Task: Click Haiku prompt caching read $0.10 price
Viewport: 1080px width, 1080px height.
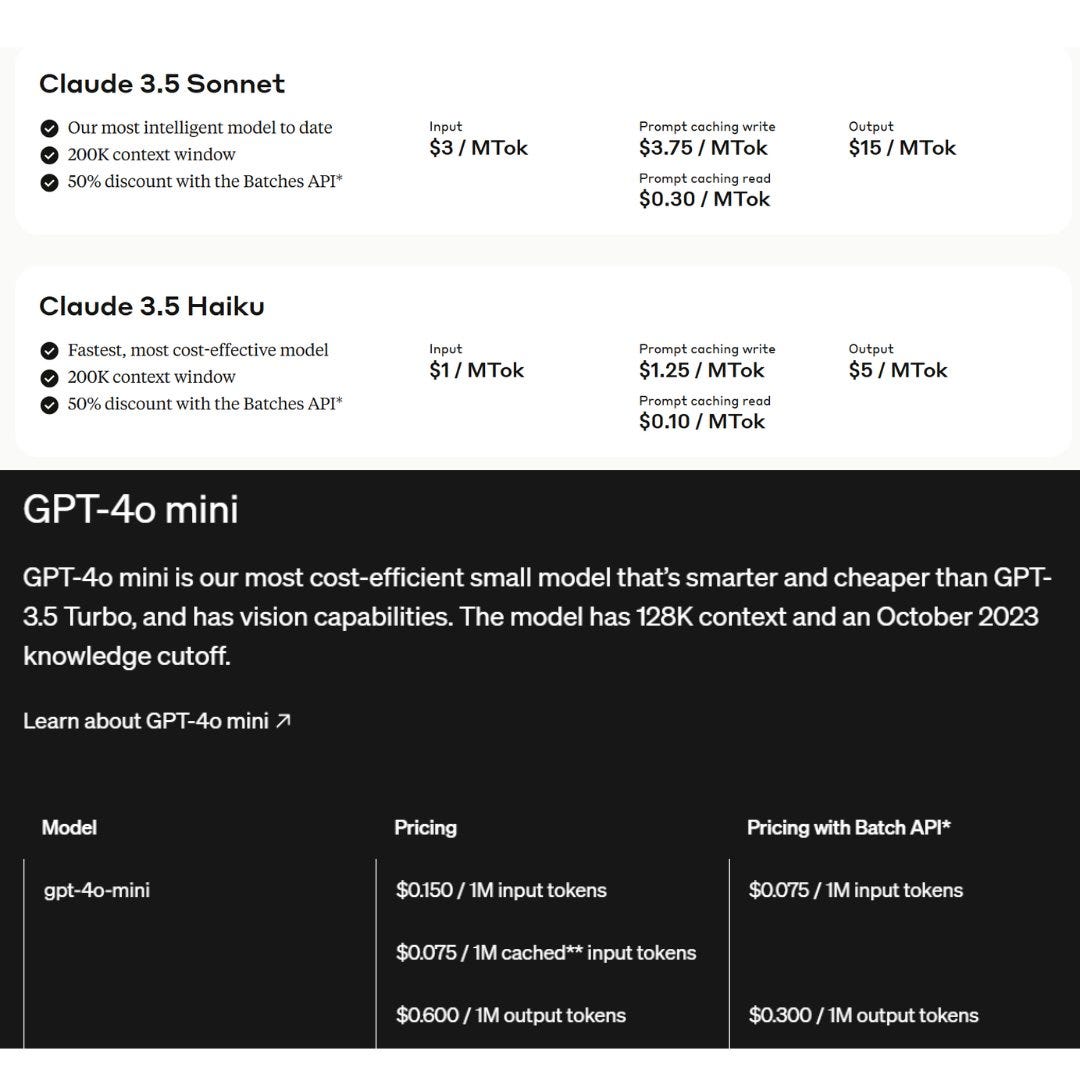Action: pos(701,421)
